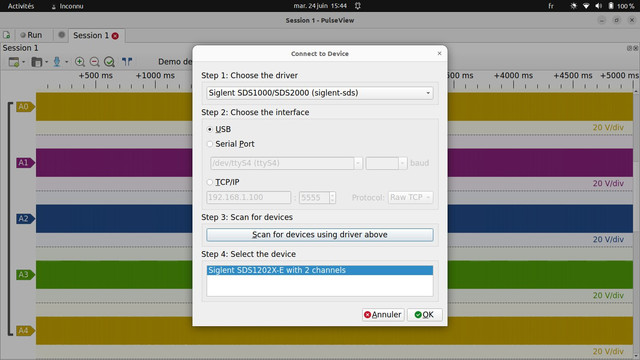Click the A4 channel label
The height and width of the screenshot is (360, 640).
tap(25, 331)
